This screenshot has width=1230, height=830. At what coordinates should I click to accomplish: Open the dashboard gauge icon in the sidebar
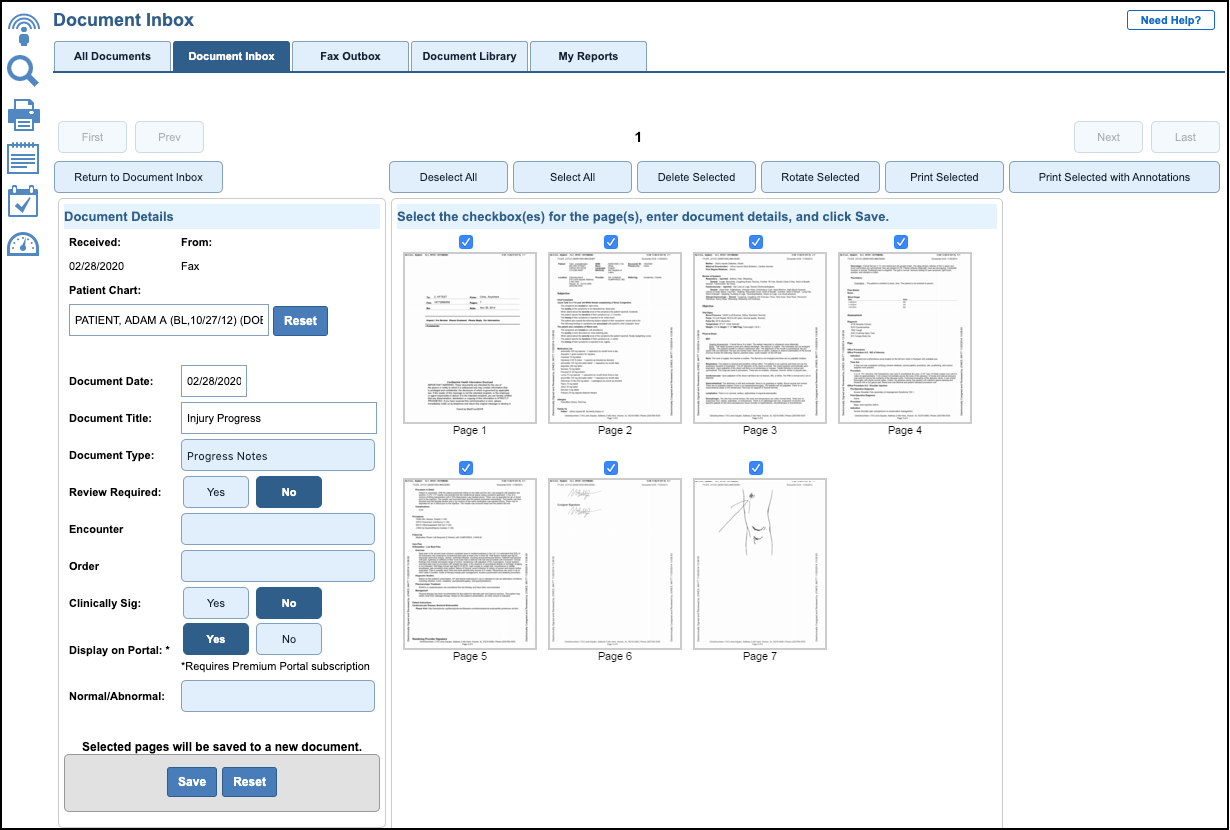pos(23,243)
